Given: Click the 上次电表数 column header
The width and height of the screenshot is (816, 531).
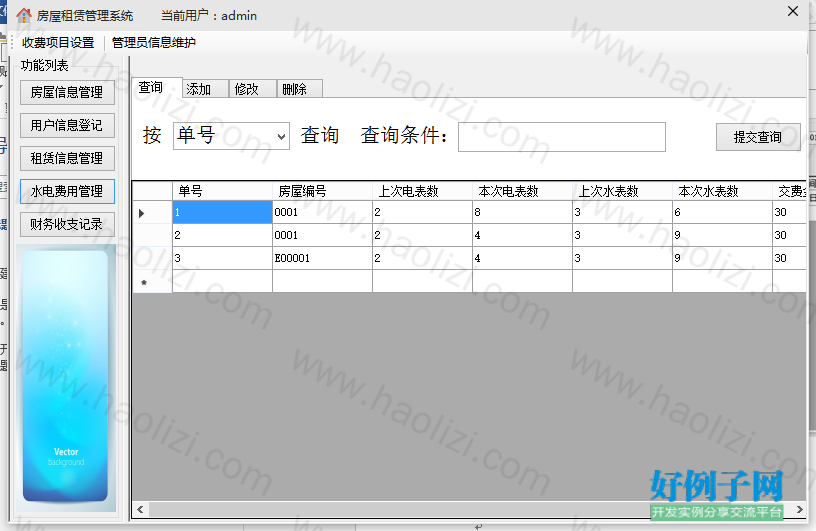Looking at the screenshot, I should point(422,191).
